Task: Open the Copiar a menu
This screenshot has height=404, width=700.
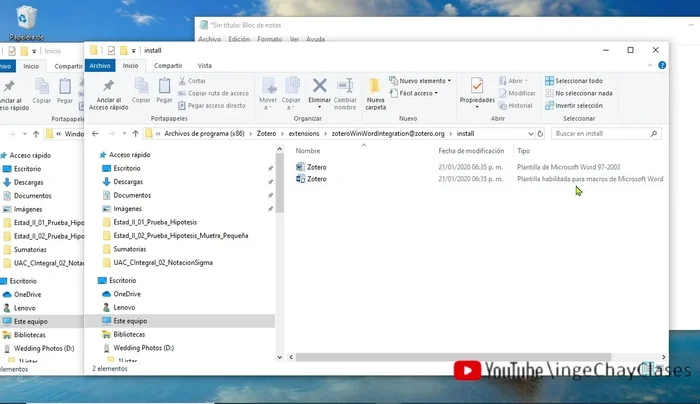Action: pos(291,94)
